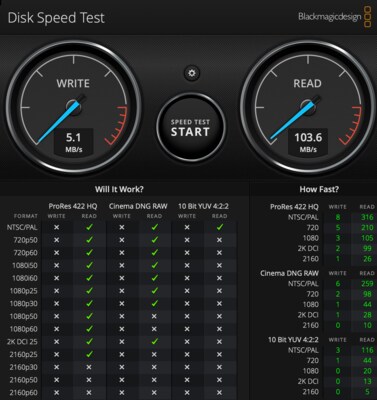Click the green checkmark for NTSC/PAL ProRes read
377x400 pixels.
click(89, 227)
